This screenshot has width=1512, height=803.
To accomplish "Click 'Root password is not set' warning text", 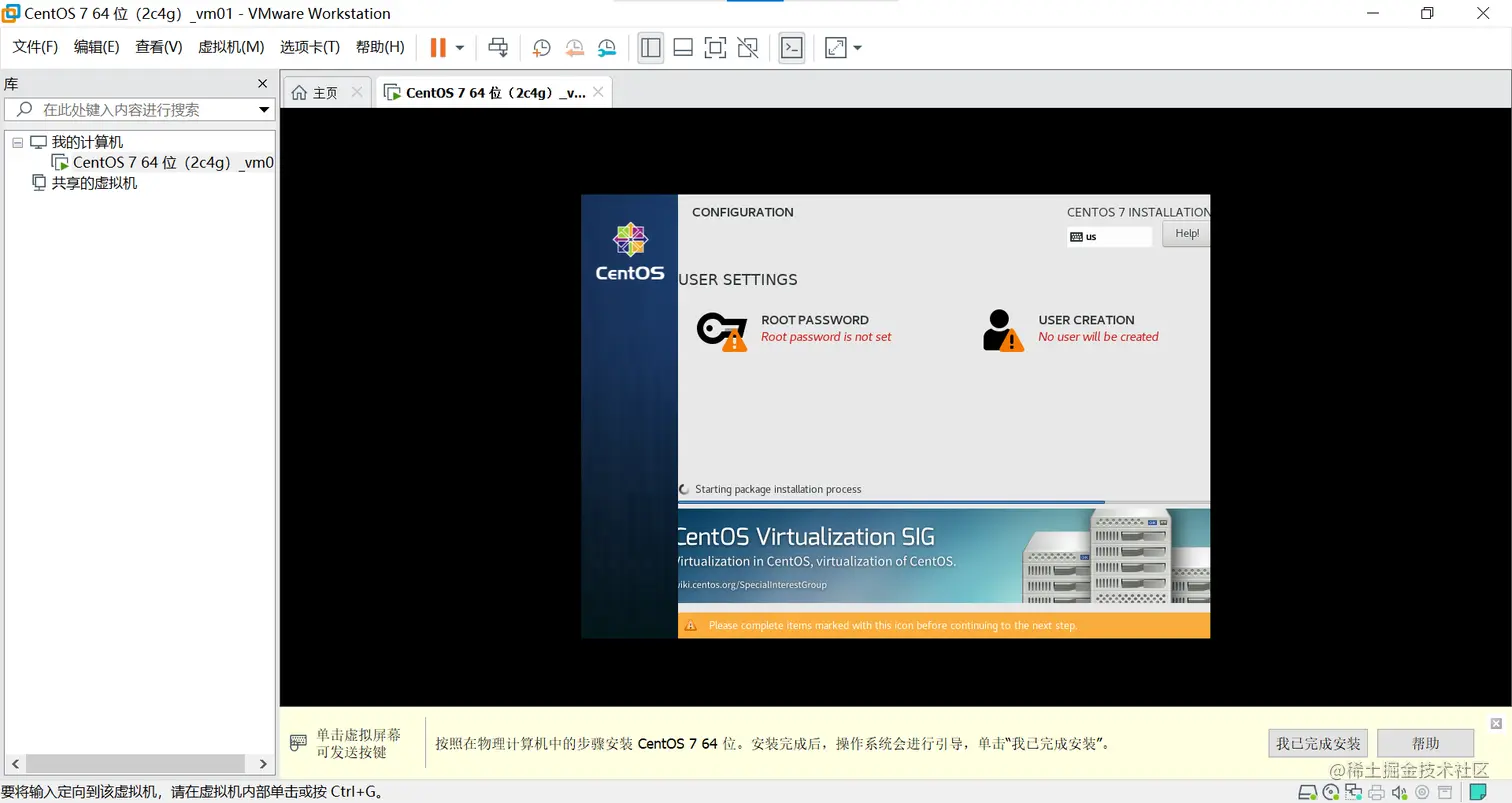I will click(826, 337).
